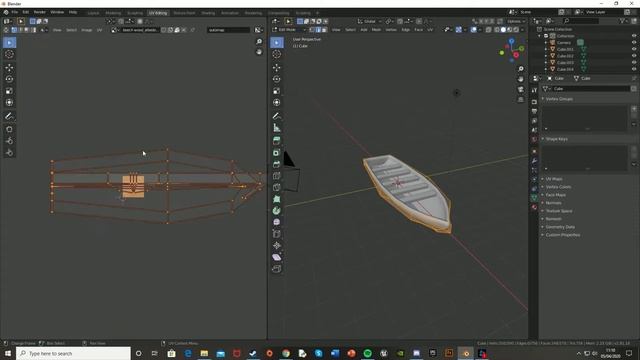Select the Loop Cut tool
Viewport: 640px width, 360px height.
(277, 176)
